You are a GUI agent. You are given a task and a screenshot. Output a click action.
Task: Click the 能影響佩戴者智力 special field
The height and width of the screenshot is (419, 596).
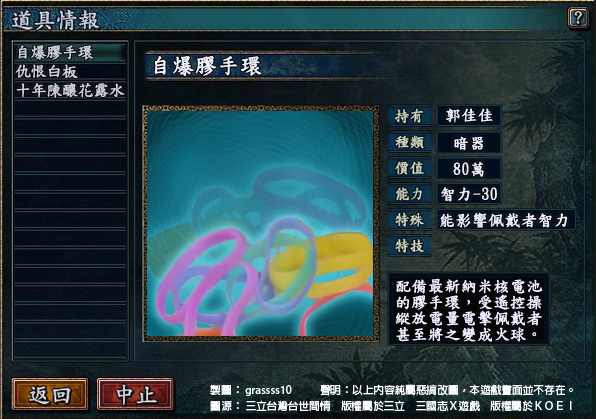pyautogui.click(x=505, y=220)
